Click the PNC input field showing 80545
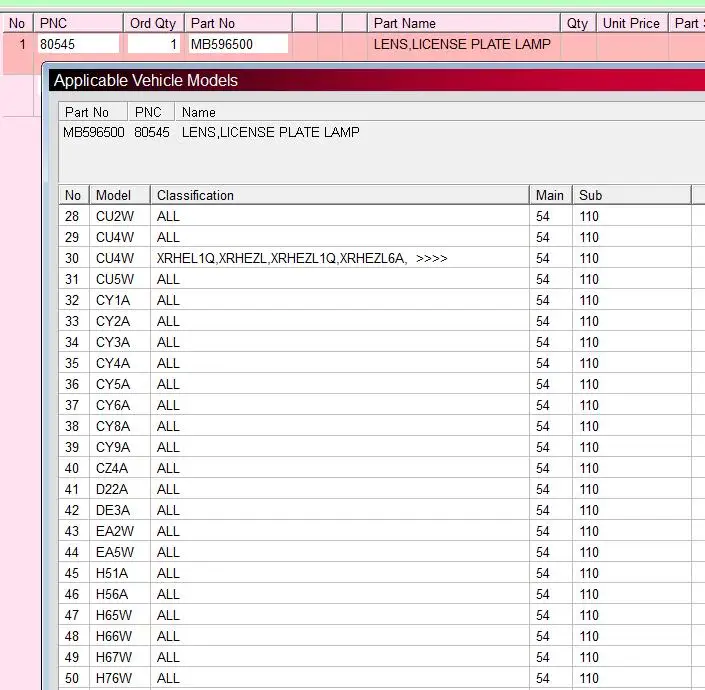The height and width of the screenshot is (690, 705). click(x=78, y=44)
